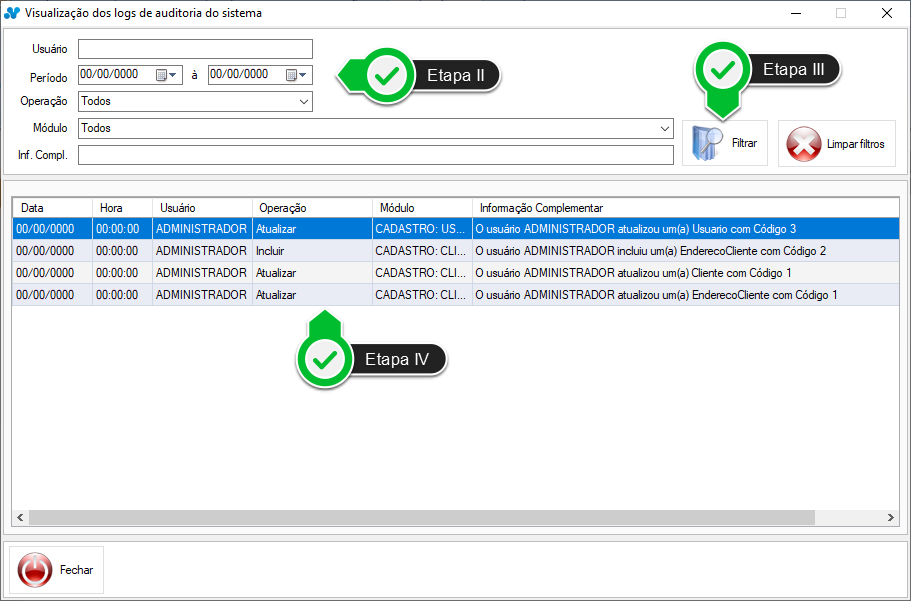The width and height of the screenshot is (911, 601).
Task: Click the horizontal scrollbar left arrow
Action: point(20,517)
